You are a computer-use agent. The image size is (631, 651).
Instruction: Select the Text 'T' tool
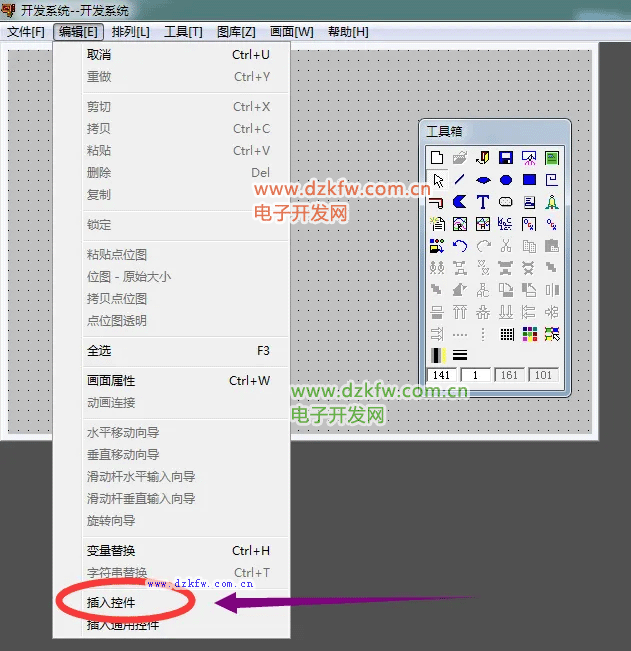click(483, 202)
